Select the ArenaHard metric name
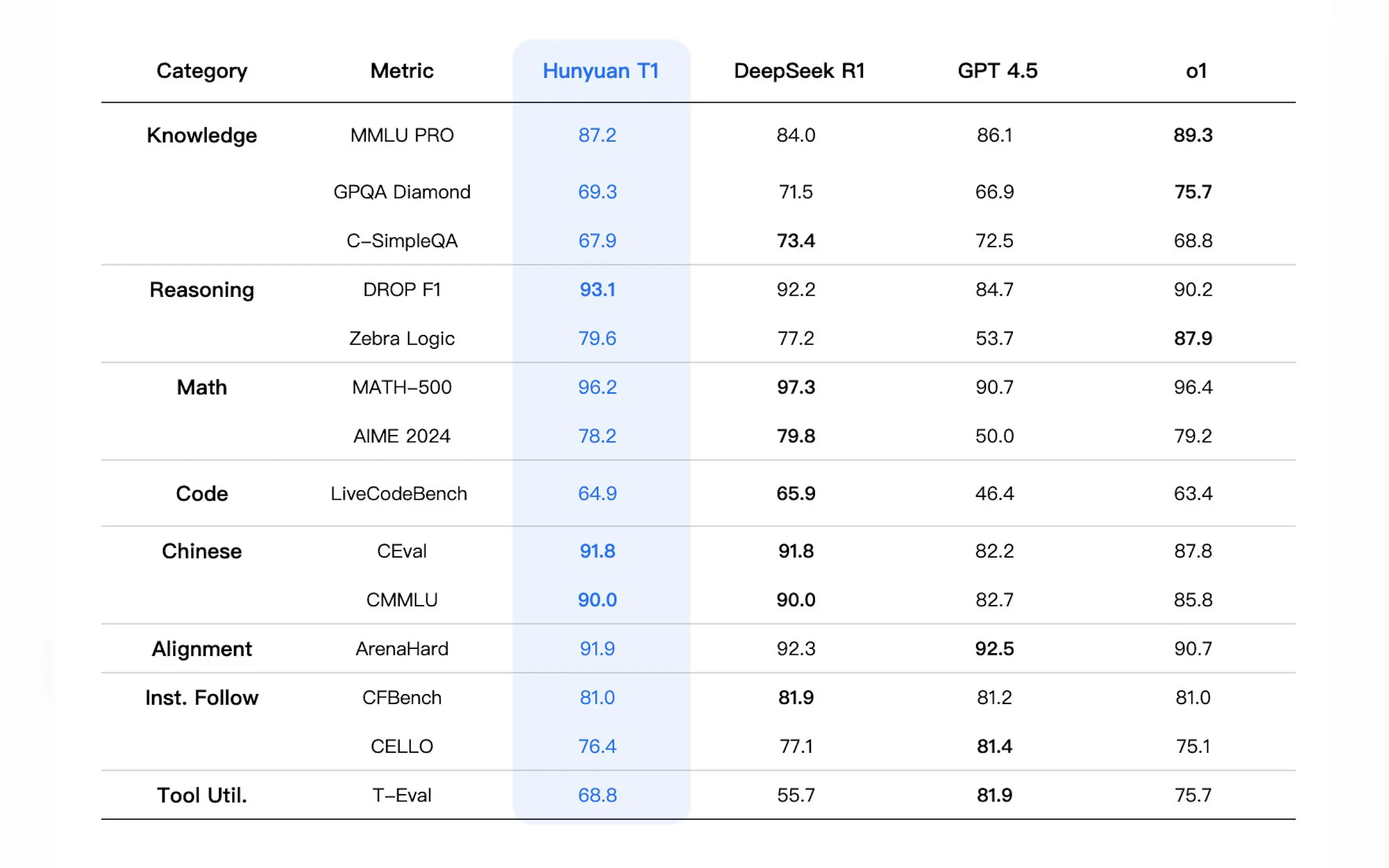The image size is (1389, 868). (x=401, y=649)
